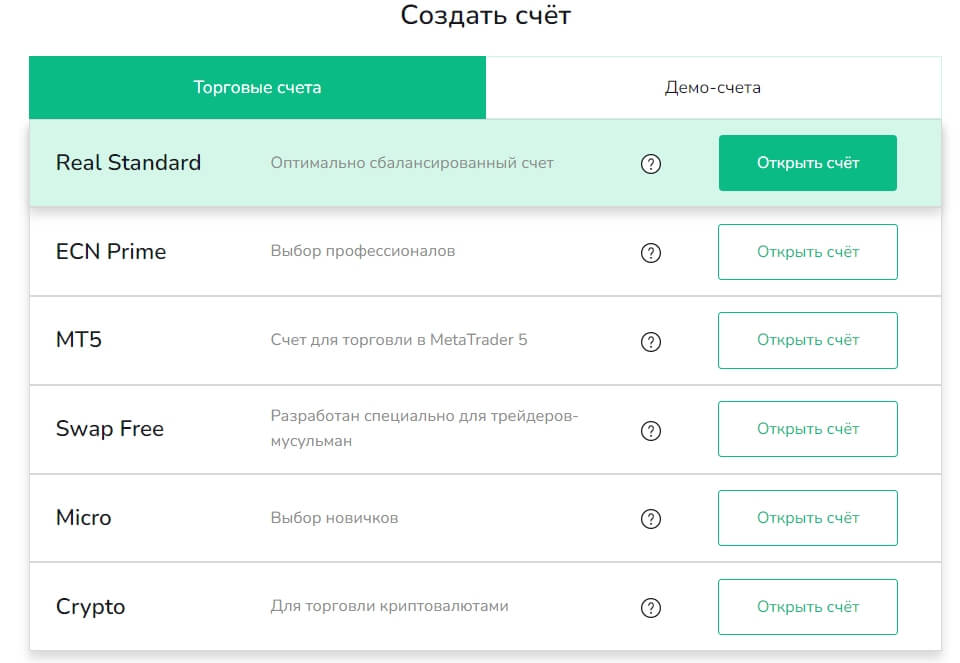Viewport: 960px width, 663px height.
Task: Open a Micro account
Action: [808, 518]
